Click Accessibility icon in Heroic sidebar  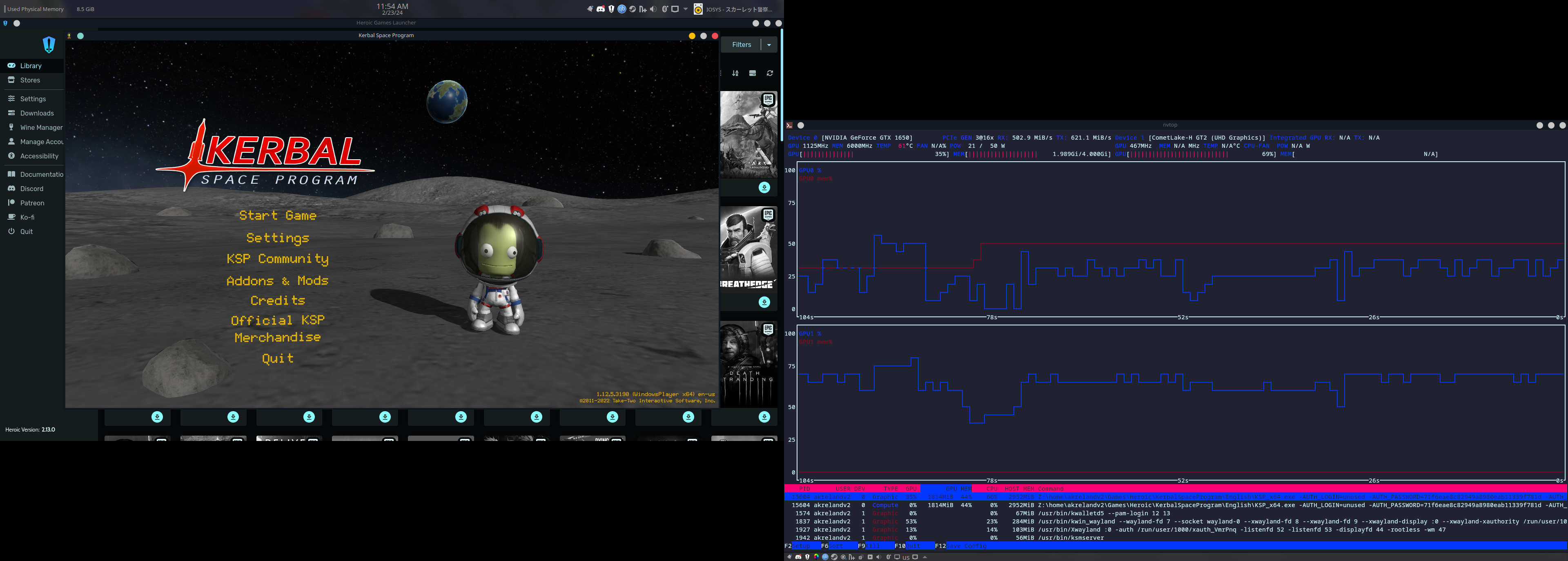pyautogui.click(x=11, y=156)
